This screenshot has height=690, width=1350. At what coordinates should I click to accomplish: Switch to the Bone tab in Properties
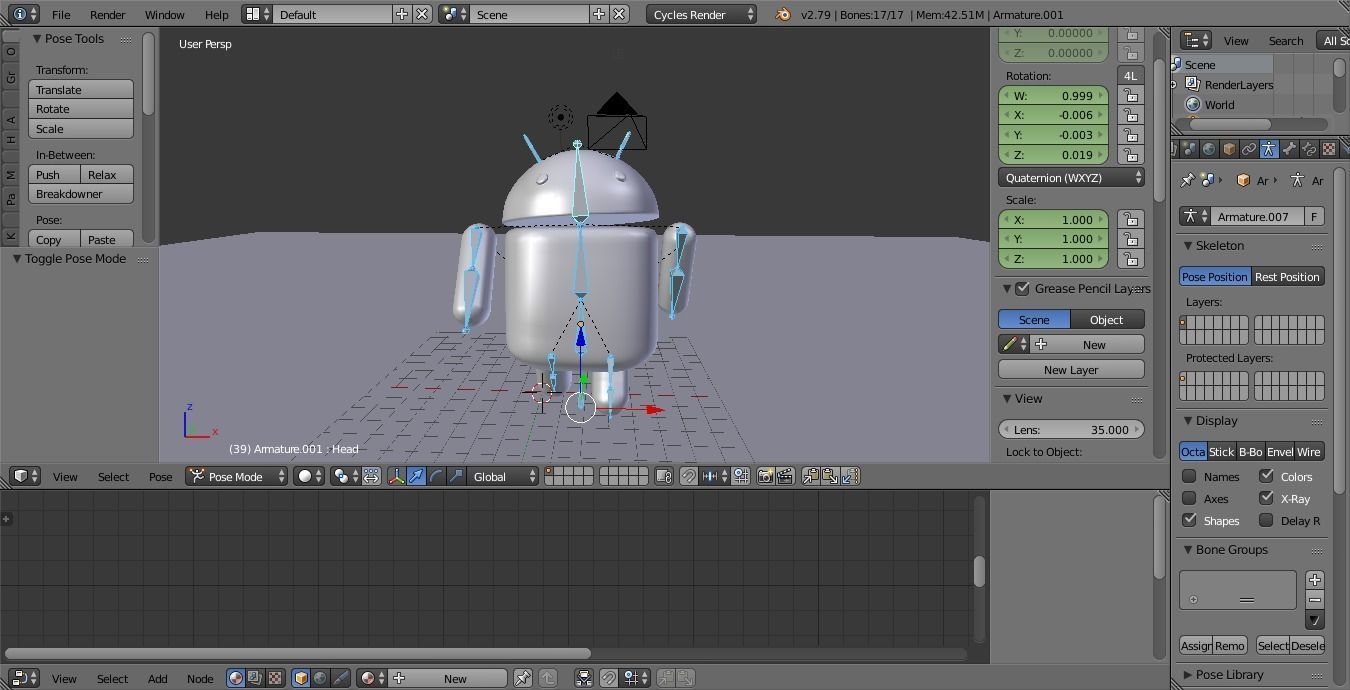[1288, 148]
